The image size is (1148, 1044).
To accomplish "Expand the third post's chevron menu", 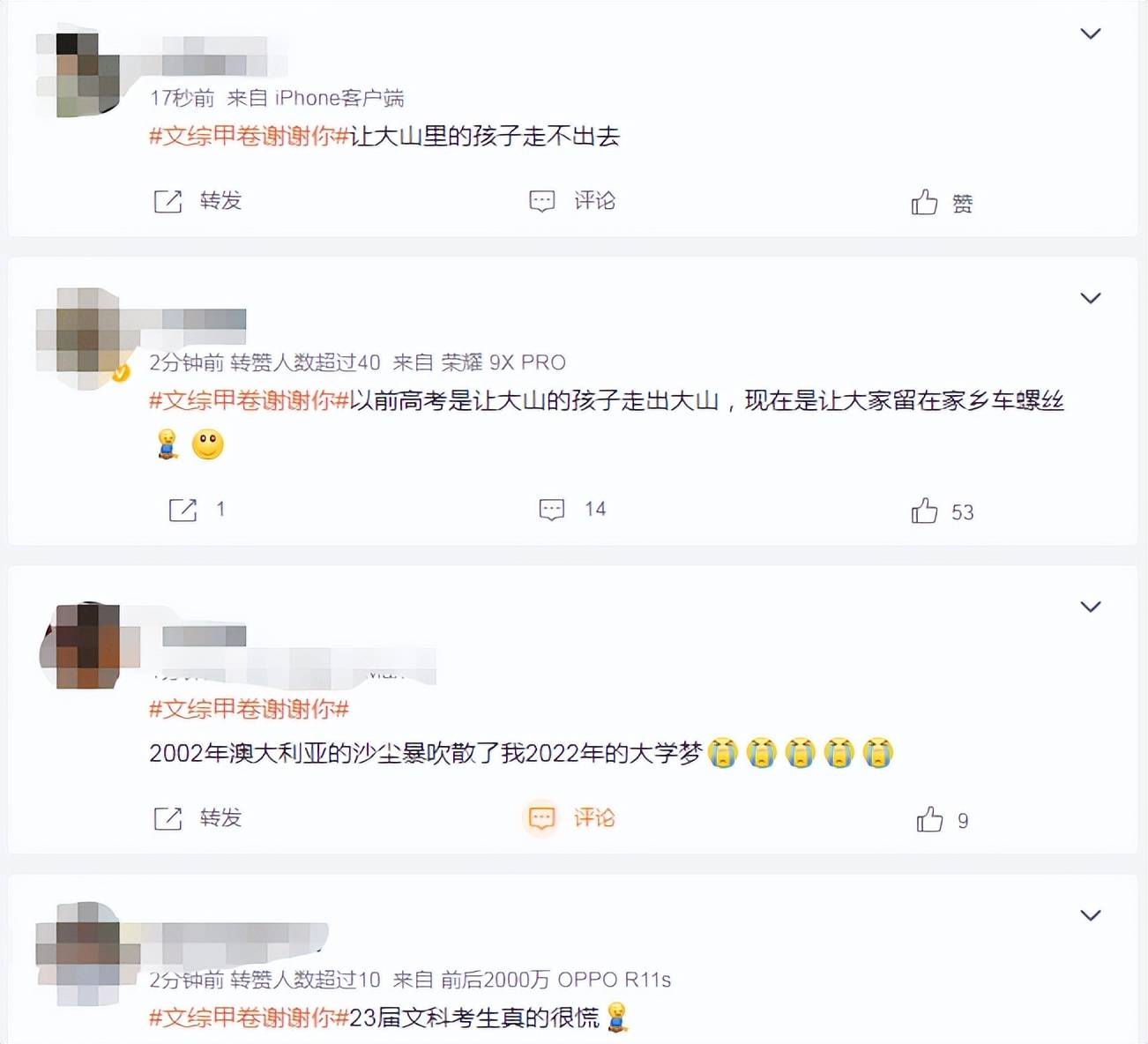I will (x=1091, y=607).
